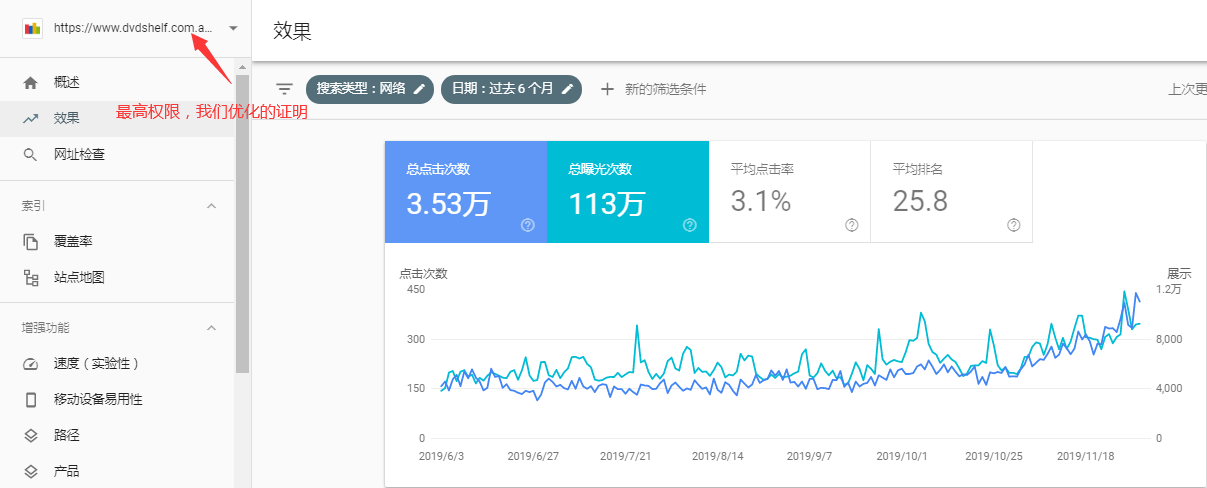
Task: Toggle the 总曝光次数 metric card
Action: pos(628,192)
